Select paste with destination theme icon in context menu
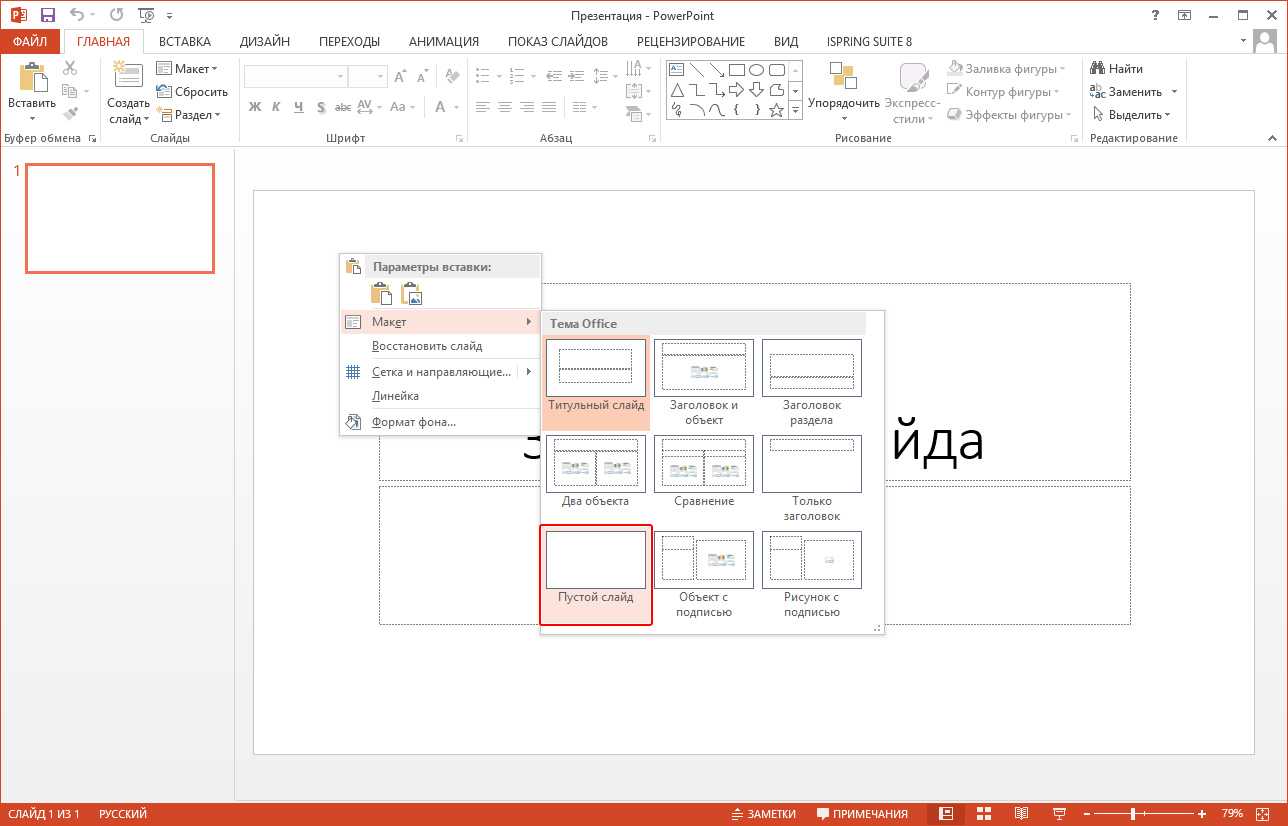 (x=381, y=293)
